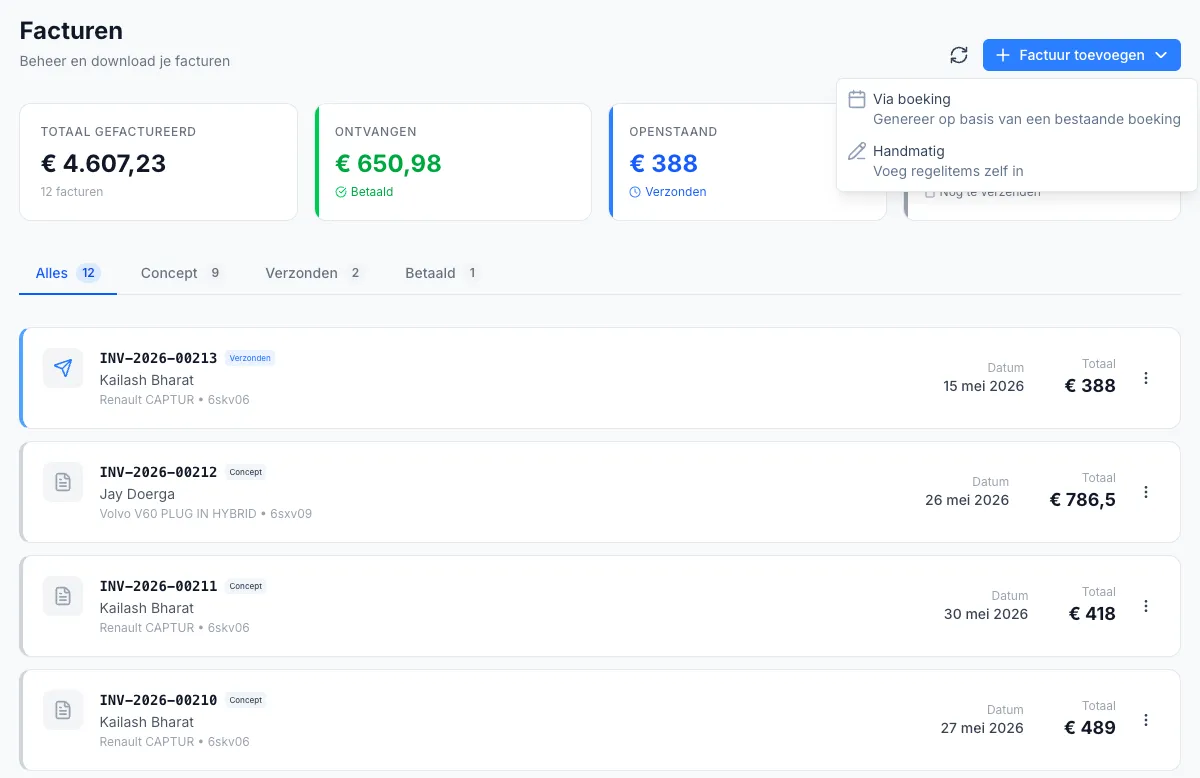The height and width of the screenshot is (778, 1200).
Task: Click the Concept badge on INV-2026-00212
Action: tap(246, 472)
